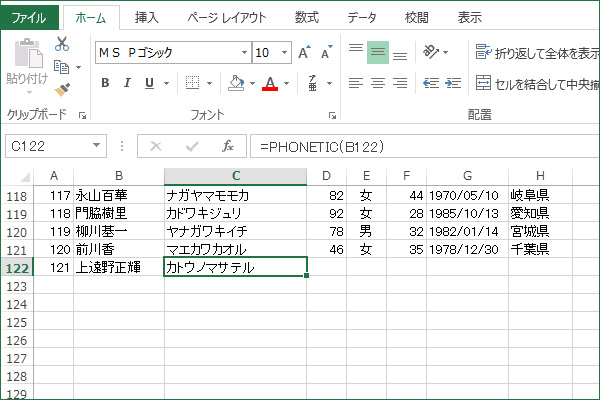Viewport: 600px width, 400px height.
Task: Open the paste options dropdown arrow
Action: point(29,92)
